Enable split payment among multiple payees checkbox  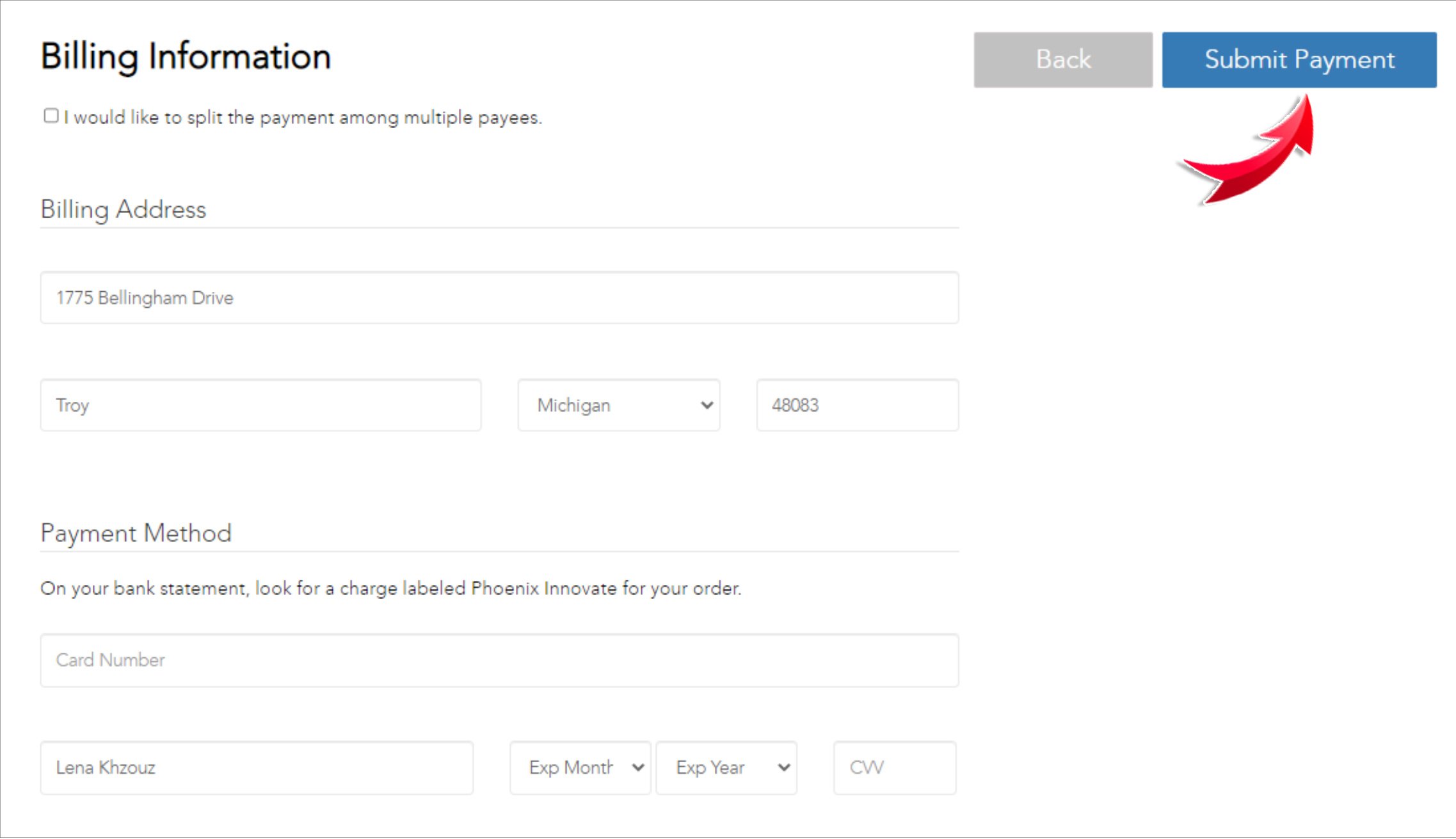51,116
